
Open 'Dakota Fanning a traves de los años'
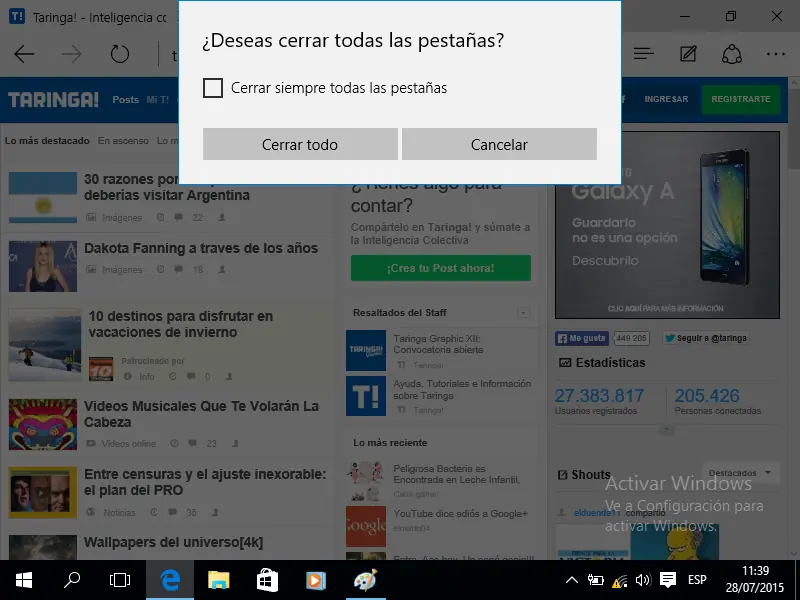pos(201,248)
